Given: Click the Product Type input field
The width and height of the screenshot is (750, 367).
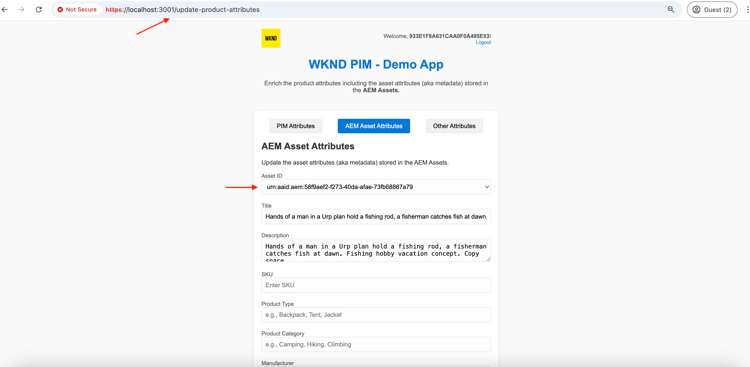Looking at the screenshot, I should point(376,315).
